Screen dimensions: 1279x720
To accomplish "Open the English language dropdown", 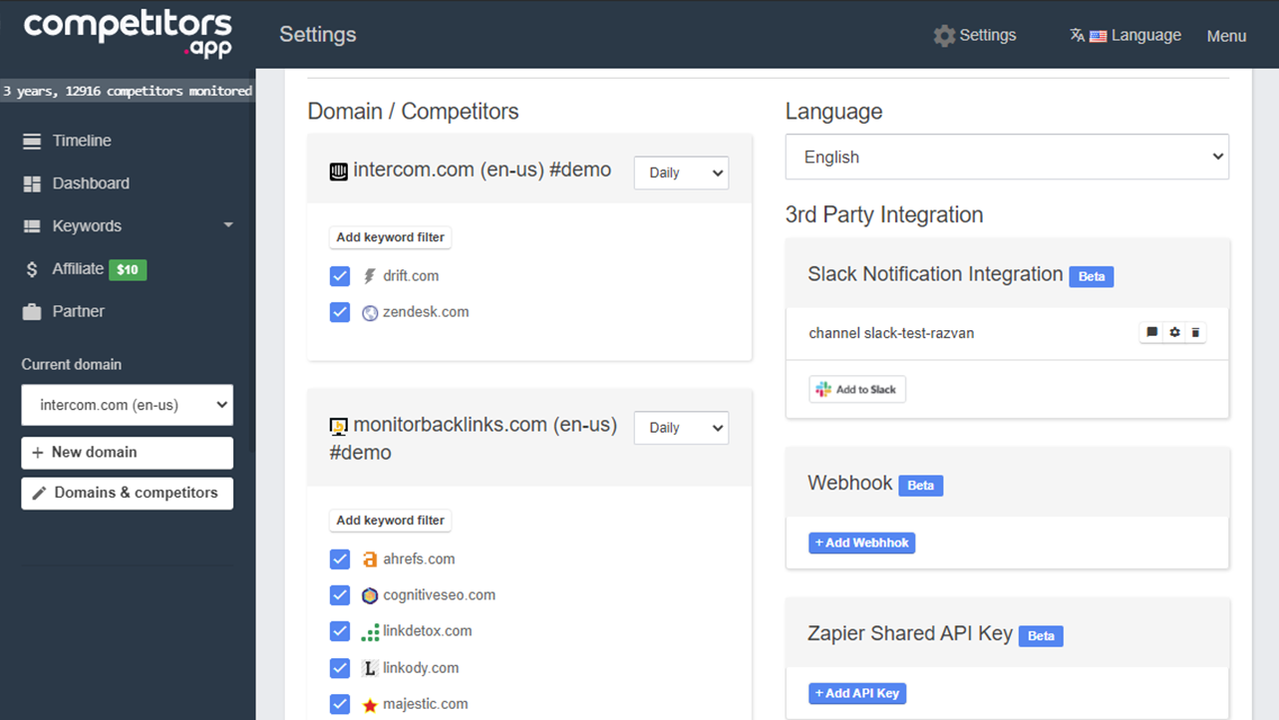I will point(1006,157).
